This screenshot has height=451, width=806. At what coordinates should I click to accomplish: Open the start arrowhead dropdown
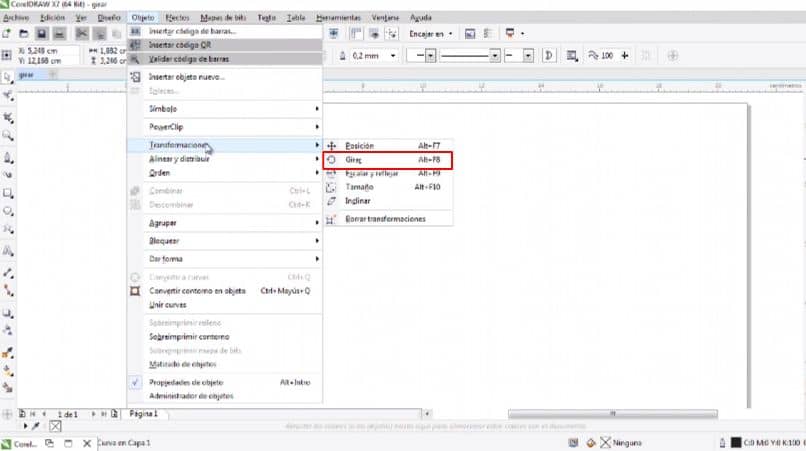point(430,56)
